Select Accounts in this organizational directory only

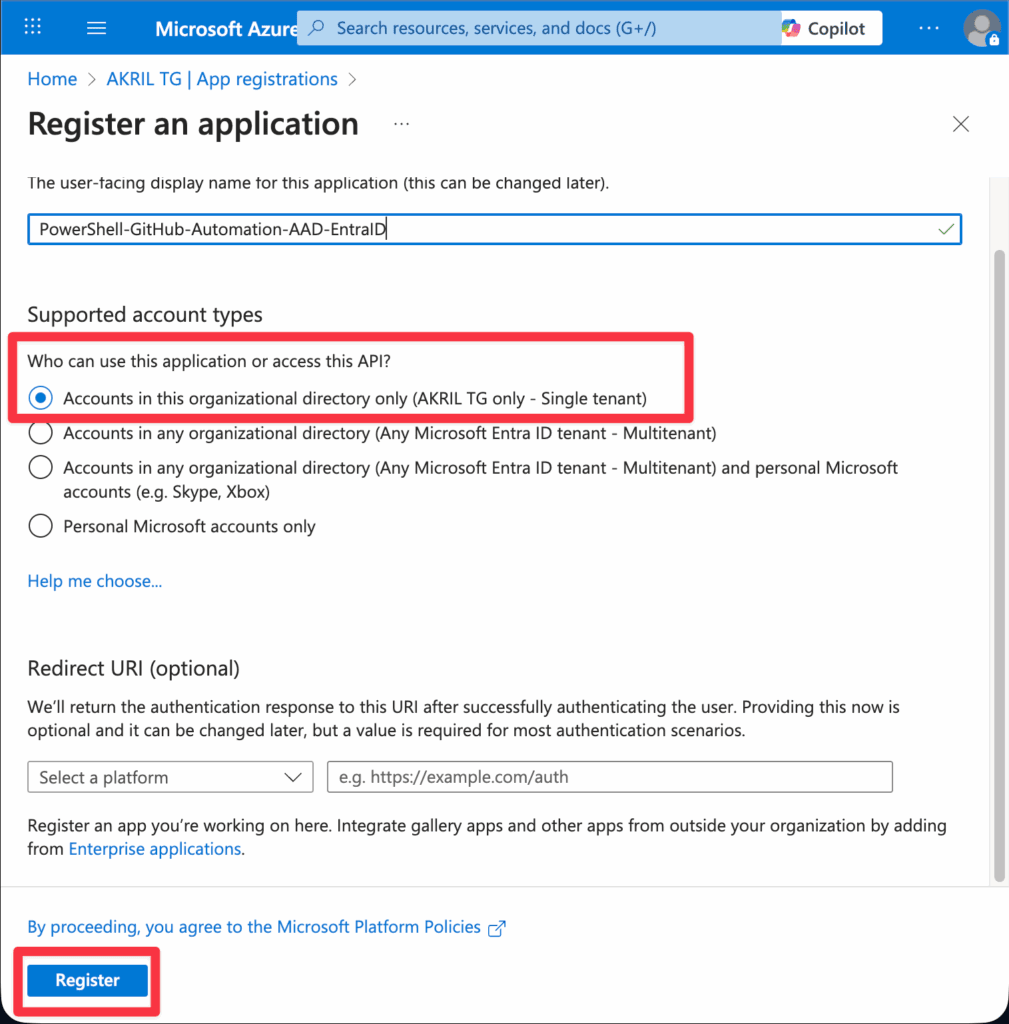click(x=40, y=397)
